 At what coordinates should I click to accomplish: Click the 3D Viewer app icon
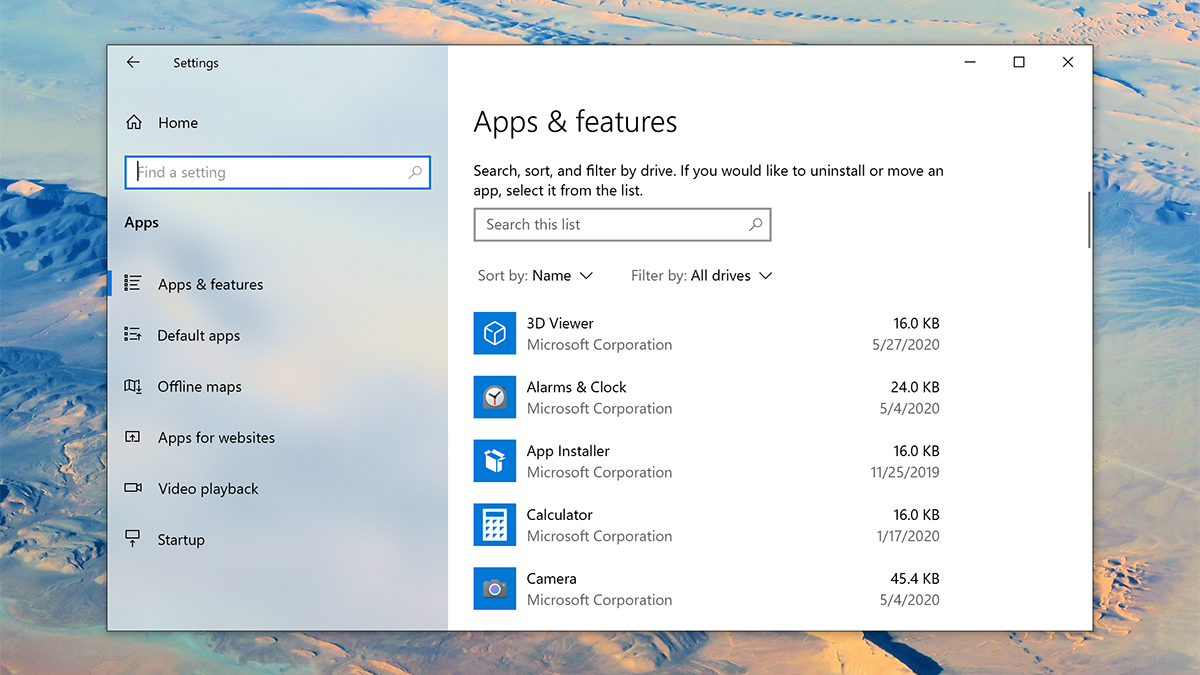[495, 333]
